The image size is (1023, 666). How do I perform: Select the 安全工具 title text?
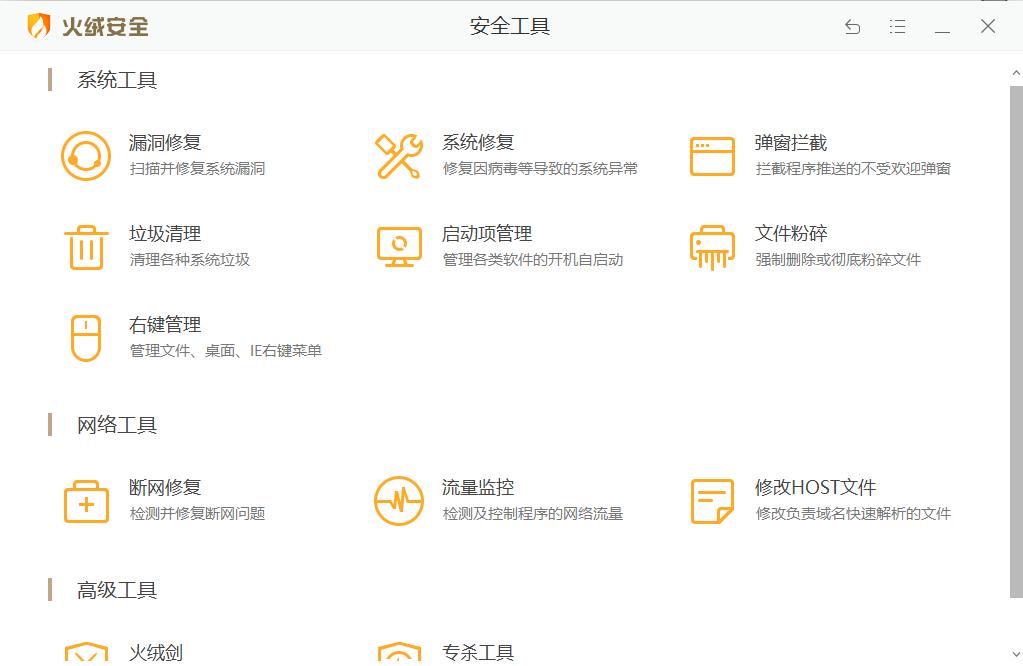pyautogui.click(x=511, y=26)
